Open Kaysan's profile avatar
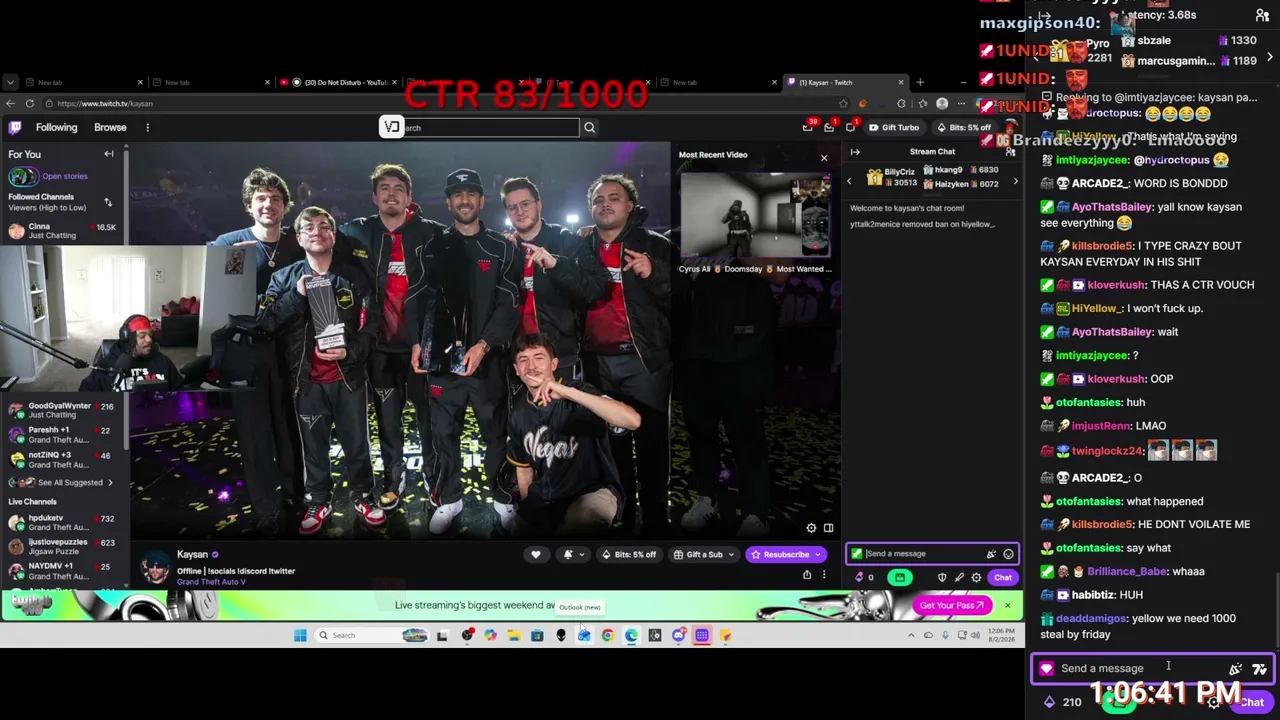The height and width of the screenshot is (720, 1280). tap(155, 568)
